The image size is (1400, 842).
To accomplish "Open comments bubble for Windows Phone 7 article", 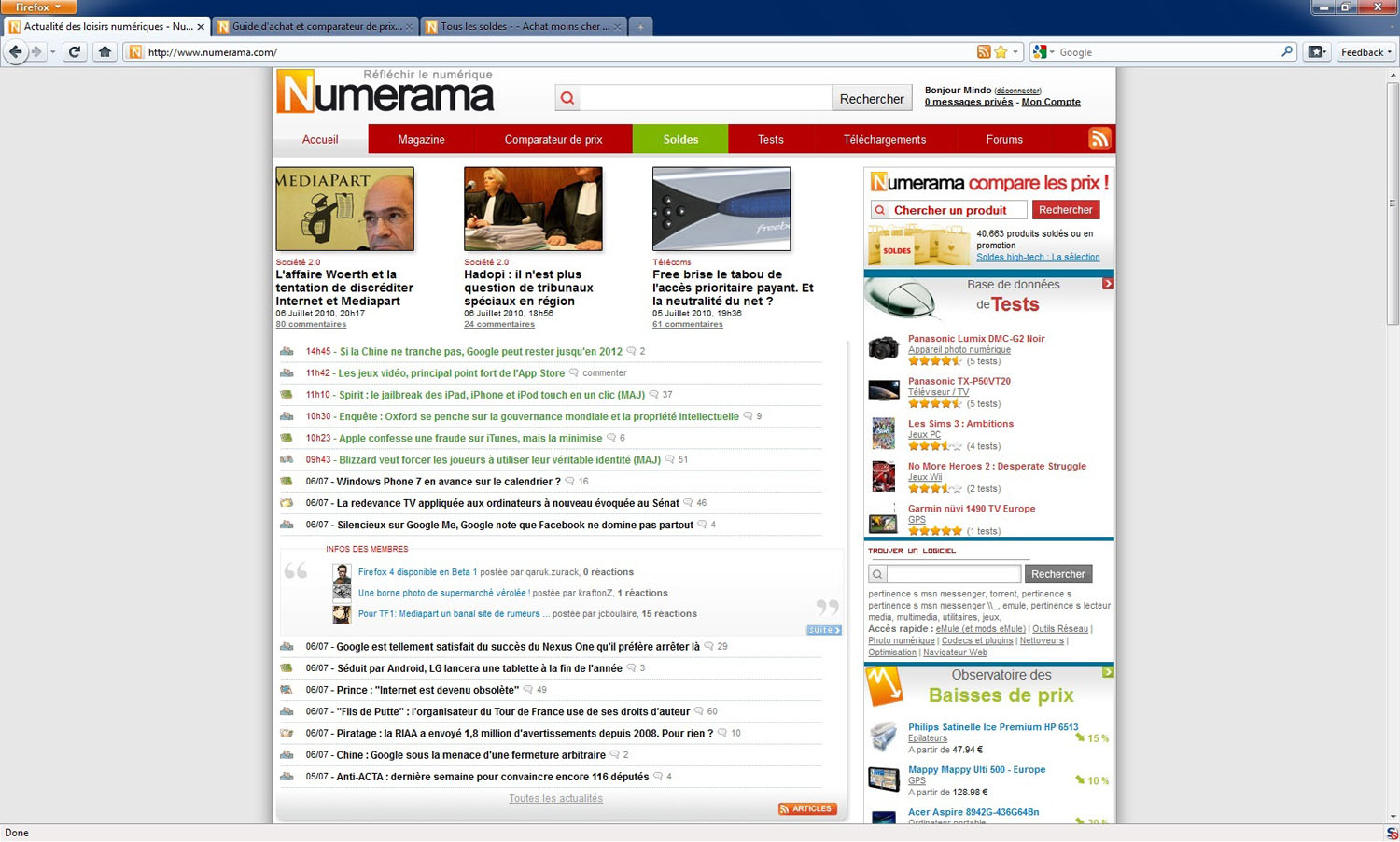I will coord(569,482).
